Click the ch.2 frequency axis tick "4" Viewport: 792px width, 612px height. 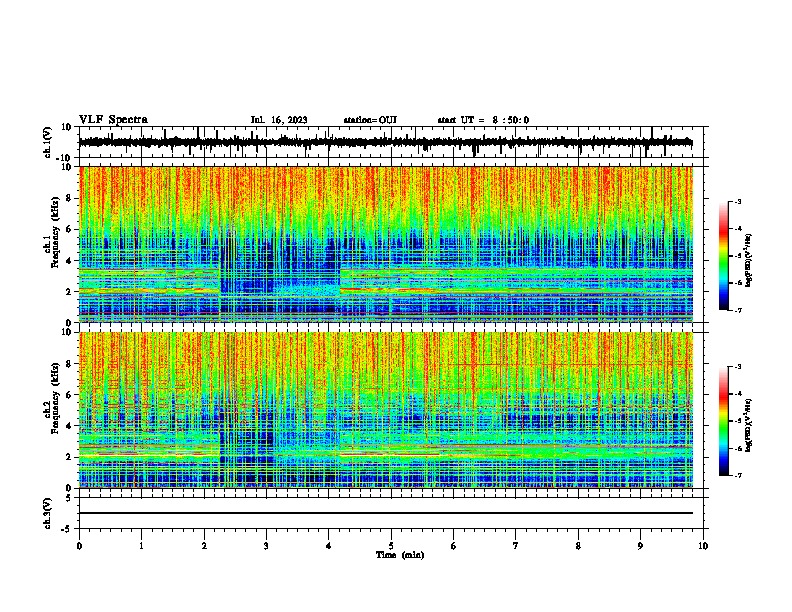(70, 426)
